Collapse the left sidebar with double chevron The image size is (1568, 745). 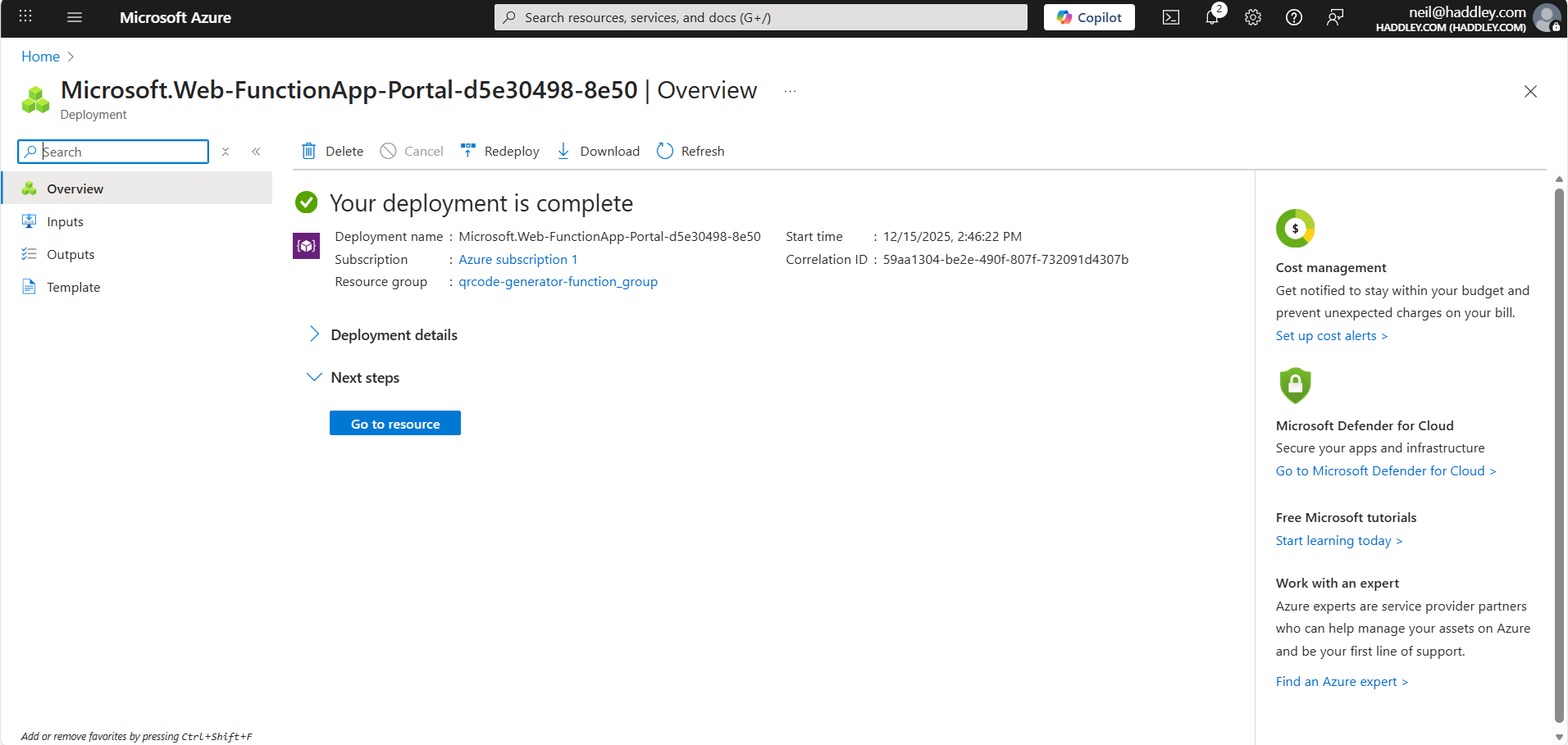255,151
